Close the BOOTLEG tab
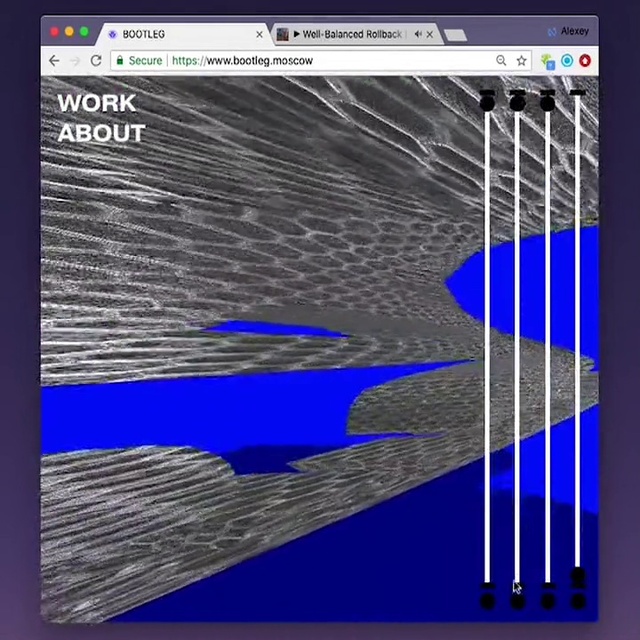Image resolution: width=640 pixels, height=640 pixels. [259, 35]
